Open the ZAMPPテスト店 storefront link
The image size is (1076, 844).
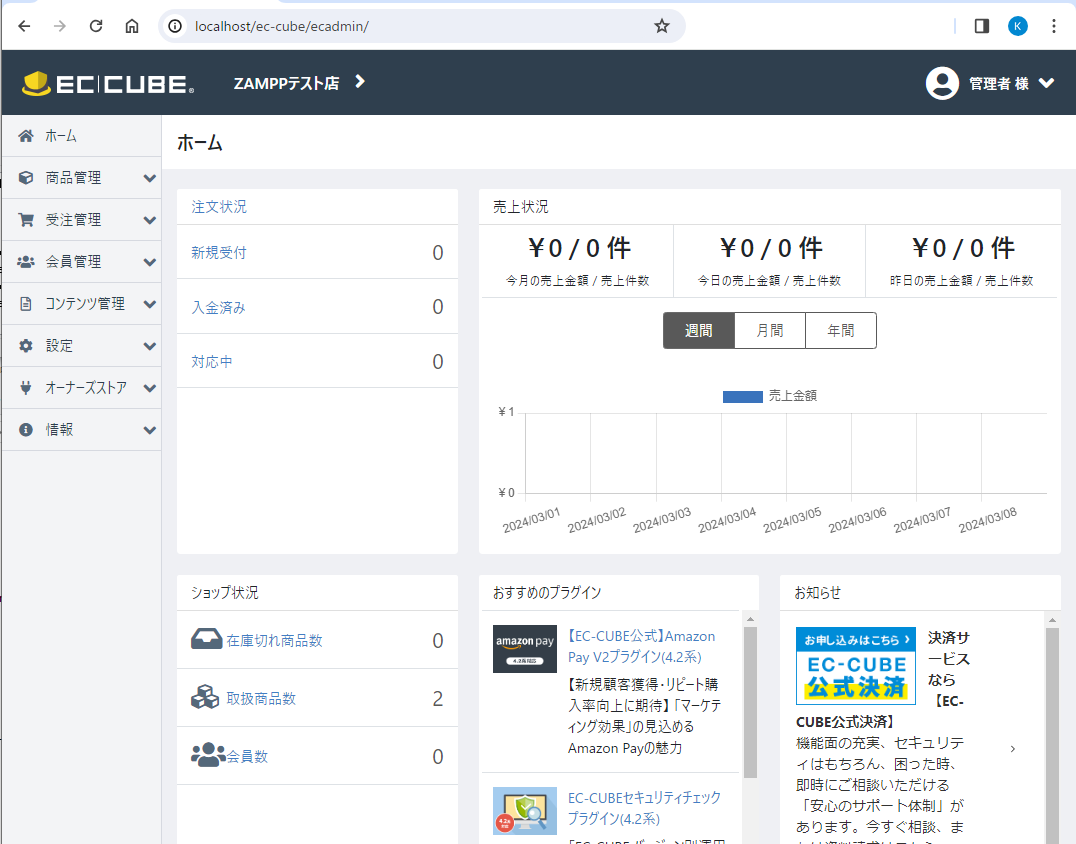pos(299,84)
